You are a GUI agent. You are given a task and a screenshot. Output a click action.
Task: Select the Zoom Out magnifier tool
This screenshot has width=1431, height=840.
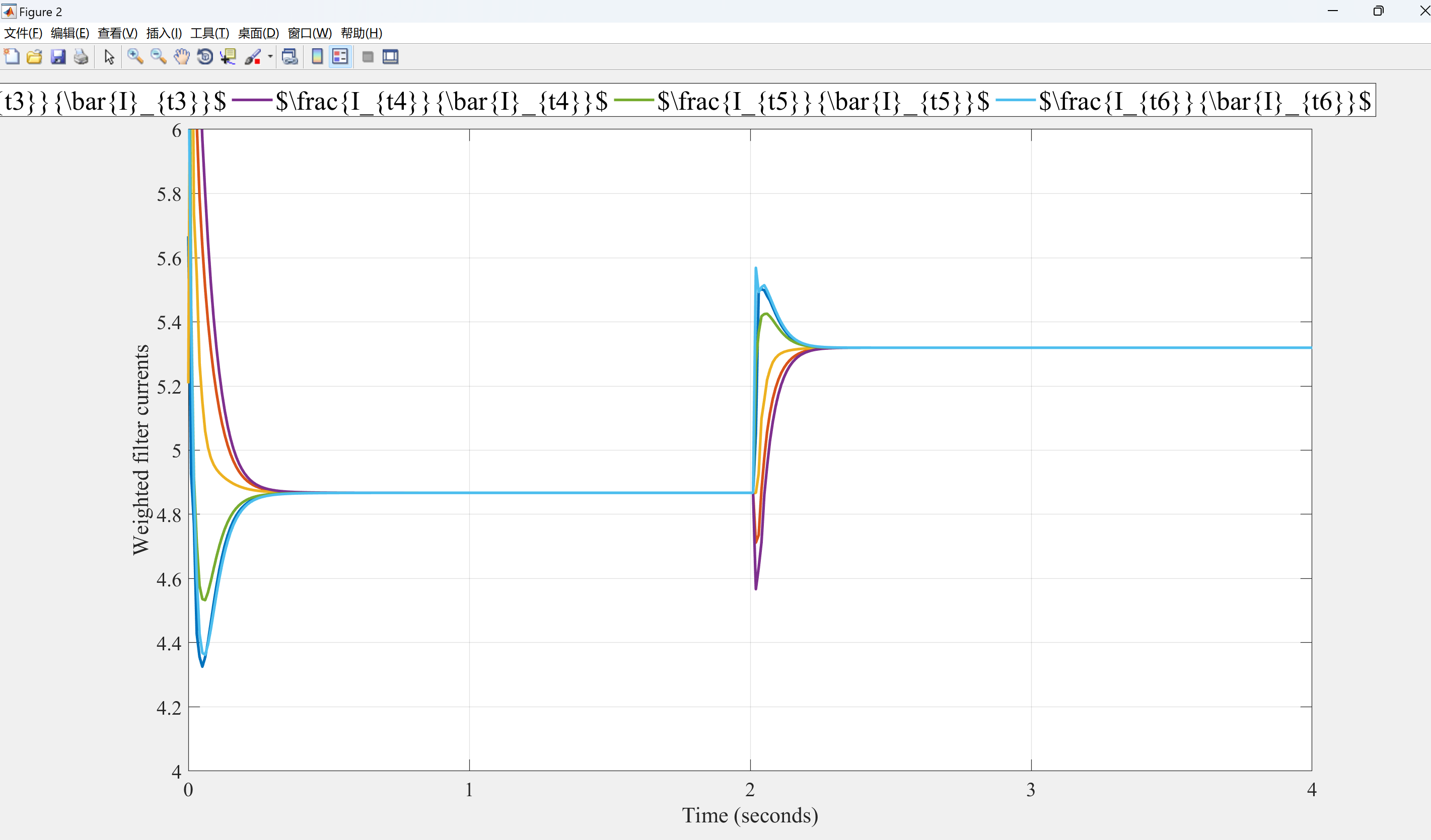[x=159, y=57]
